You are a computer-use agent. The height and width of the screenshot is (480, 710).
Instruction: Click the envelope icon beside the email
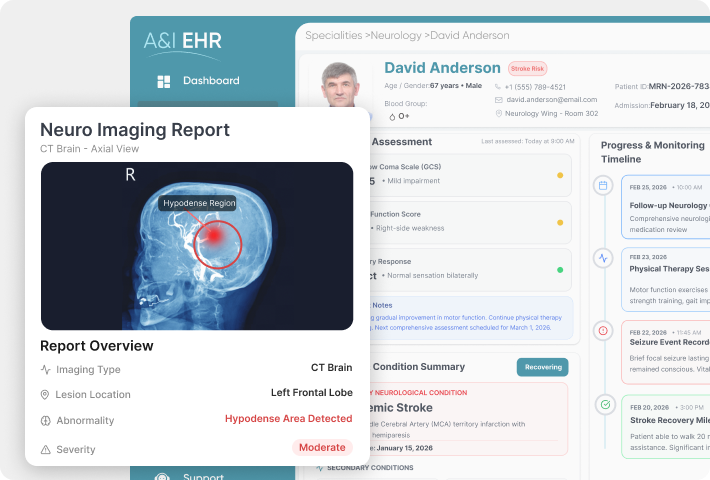499,100
